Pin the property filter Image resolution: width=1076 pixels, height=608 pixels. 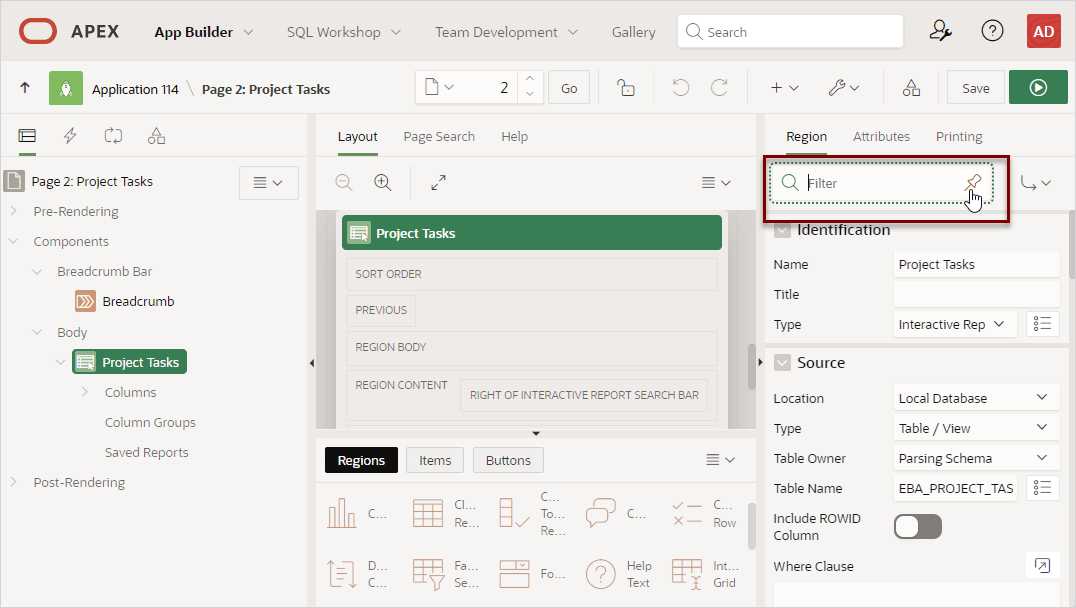pyautogui.click(x=971, y=183)
